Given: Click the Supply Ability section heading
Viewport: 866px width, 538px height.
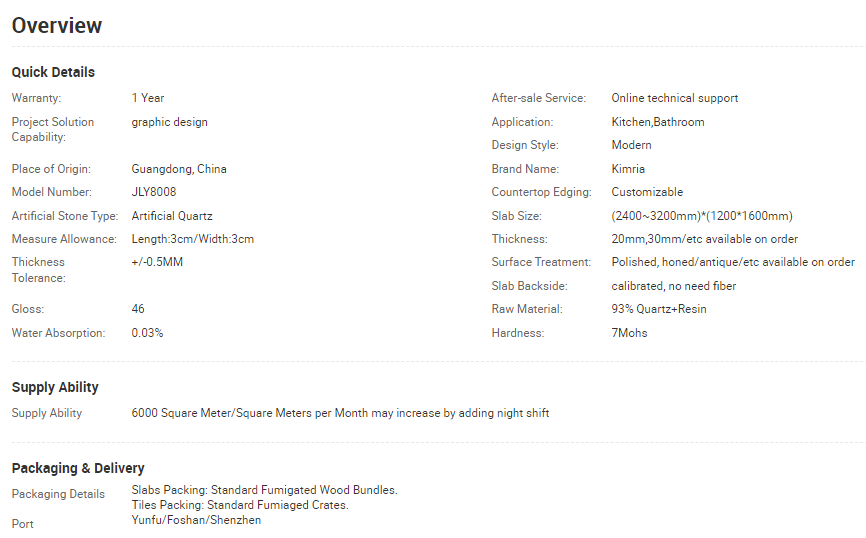Looking at the screenshot, I should (x=55, y=387).
